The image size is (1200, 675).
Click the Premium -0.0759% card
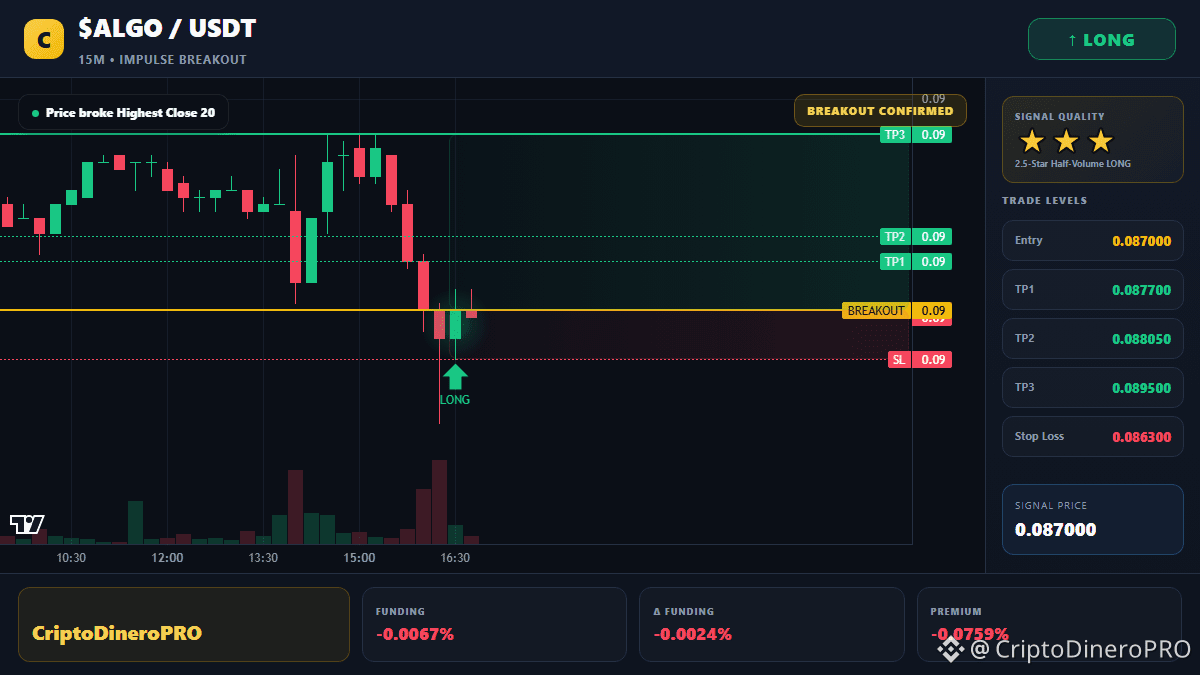pos(1049,624)
